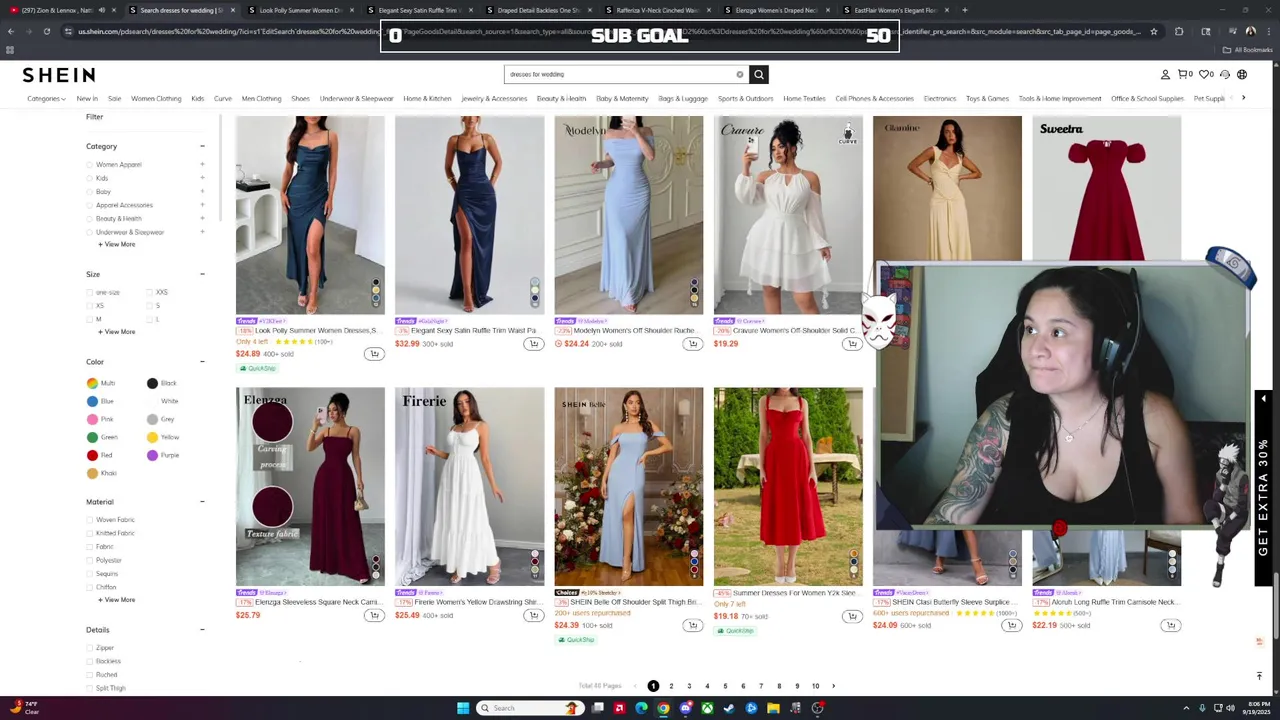Check the Woven Fabric material filter
Viewport: 1280px width, 720px height.
pyautogui.click(x=90, y=520)
